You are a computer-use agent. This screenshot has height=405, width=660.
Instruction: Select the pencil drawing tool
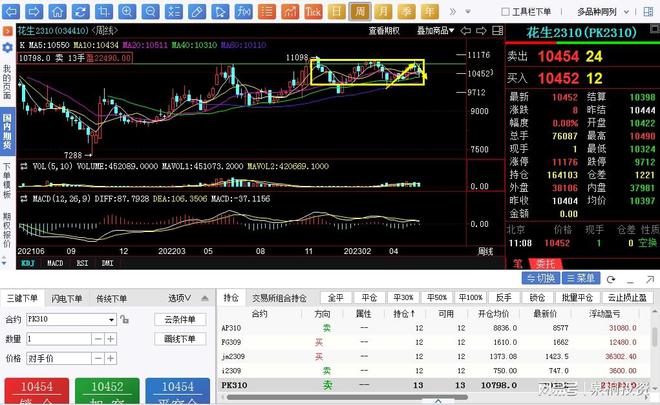click(197, 11)
